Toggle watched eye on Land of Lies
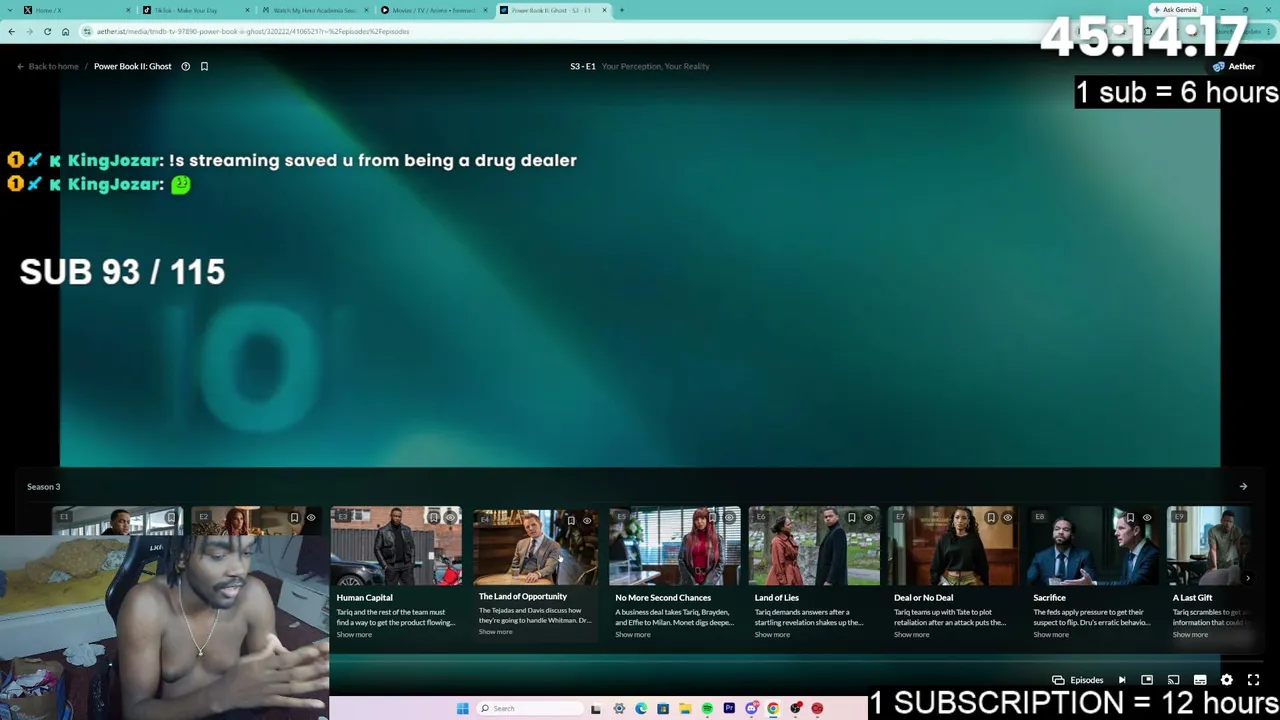Screen dimensions: 1280x720 (x=868, y=517)
